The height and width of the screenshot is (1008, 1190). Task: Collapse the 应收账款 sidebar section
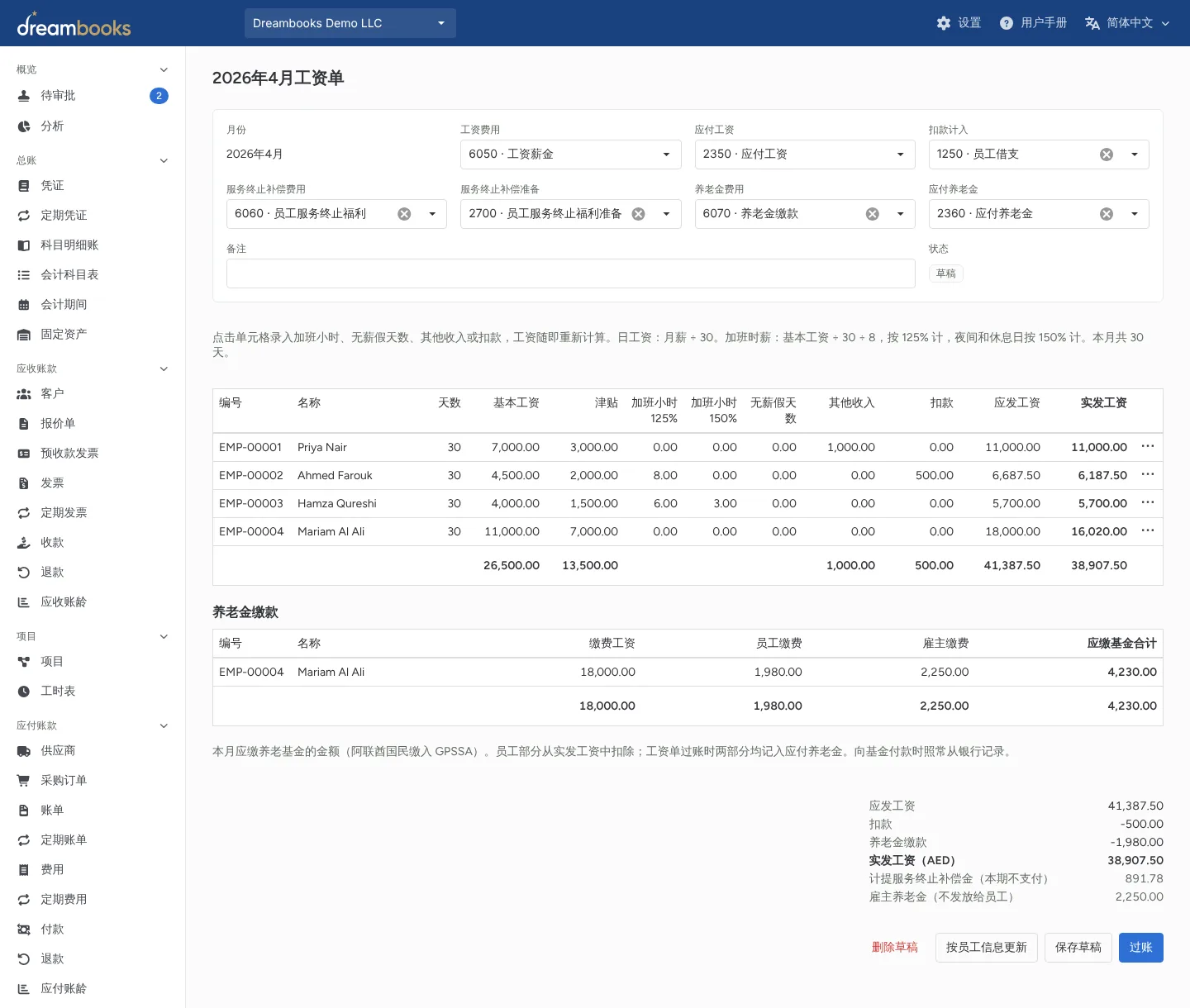[x=164, y=368]
